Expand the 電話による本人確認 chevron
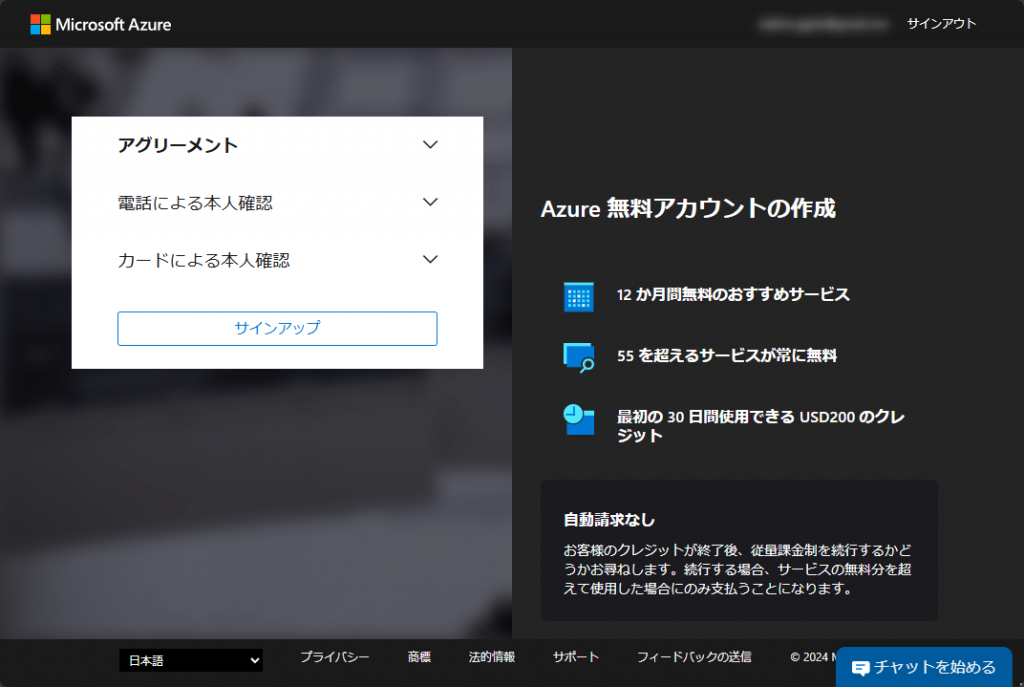The height and width of the screenshot is (687, 1024). (430, 202)
